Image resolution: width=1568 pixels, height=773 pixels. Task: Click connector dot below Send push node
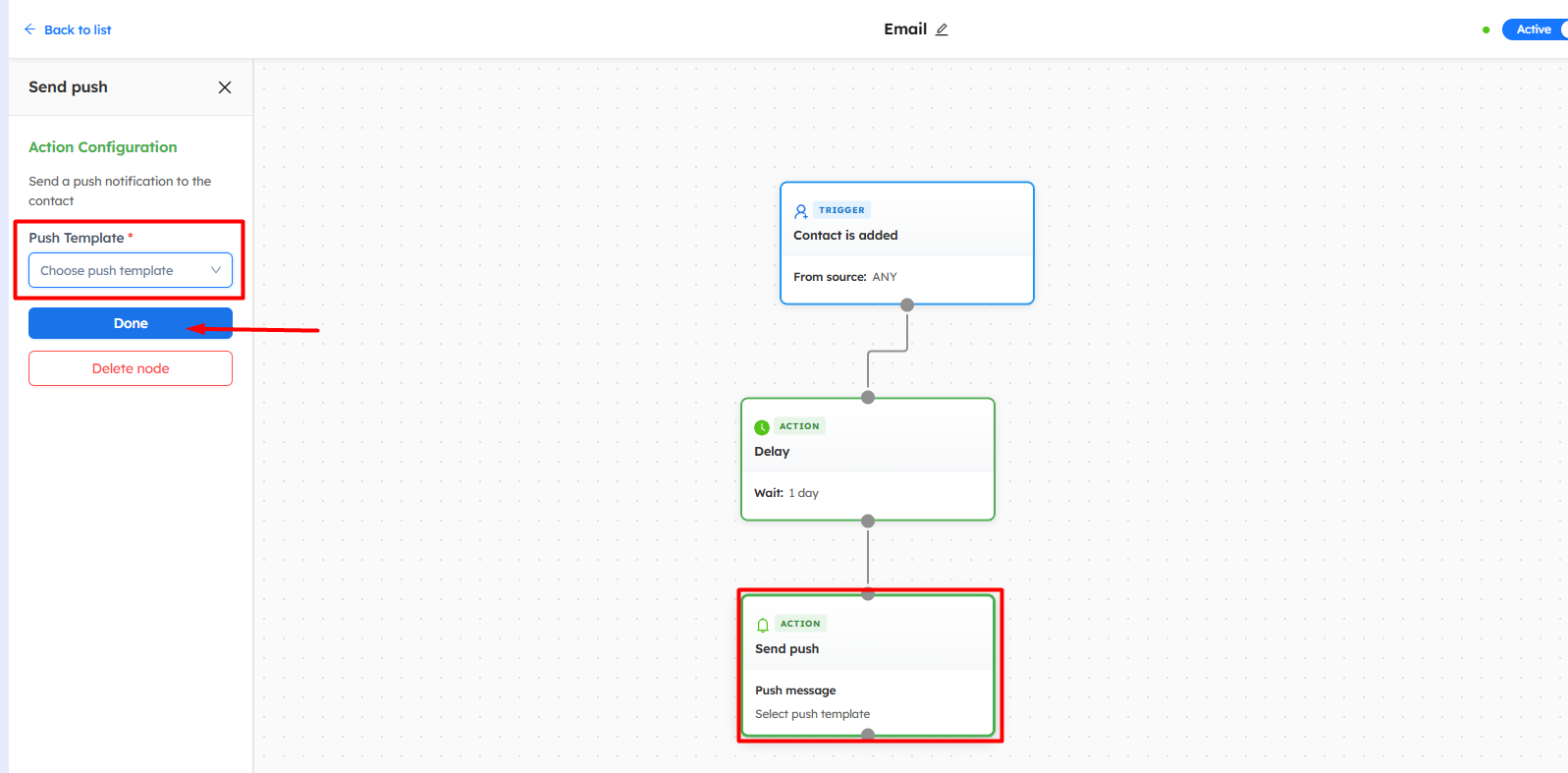[x=868, y=735]
